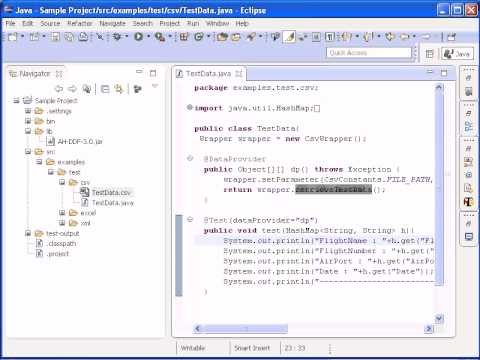Open the Navigate menu
The image size is (480, 360).
[x=112, y=23]
